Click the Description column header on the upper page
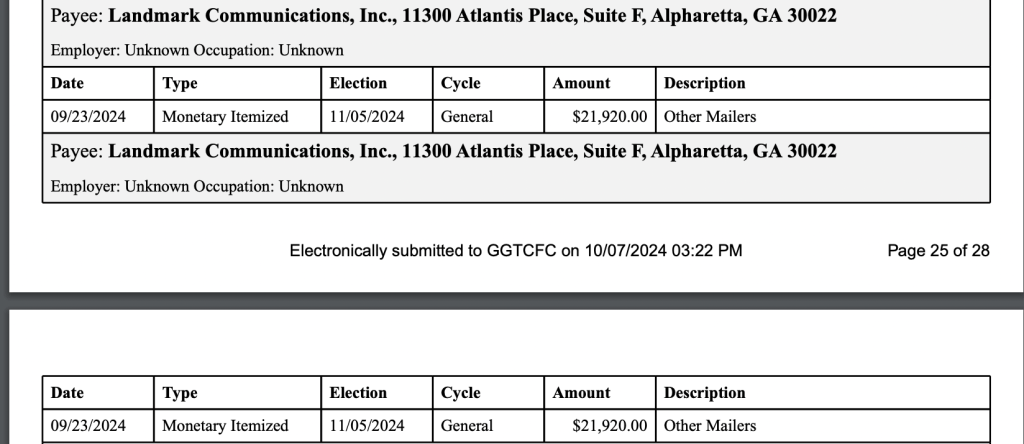1024x444 pixels. coord(704,83)
